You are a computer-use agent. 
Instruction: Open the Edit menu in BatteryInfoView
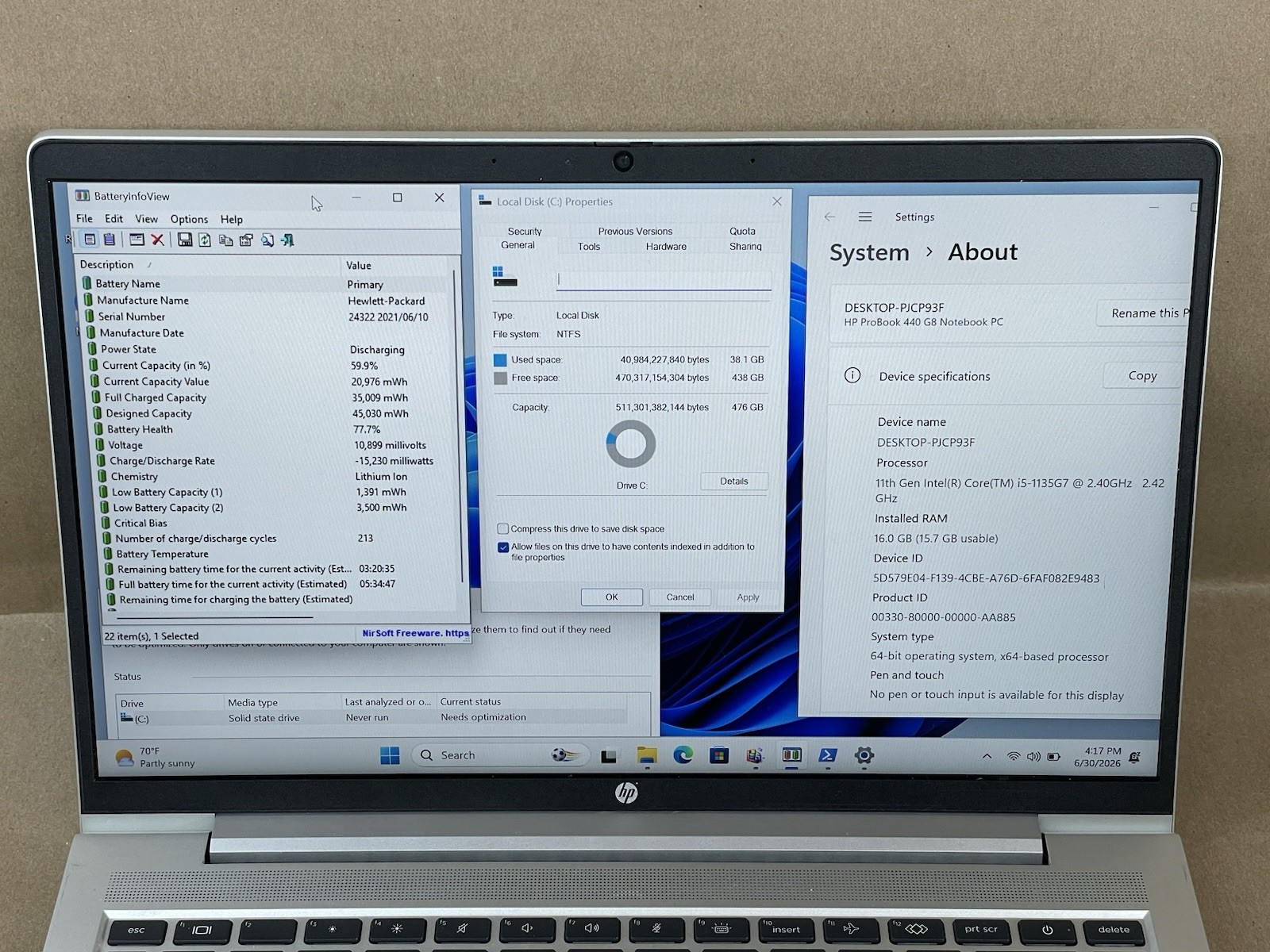point(114,219)
